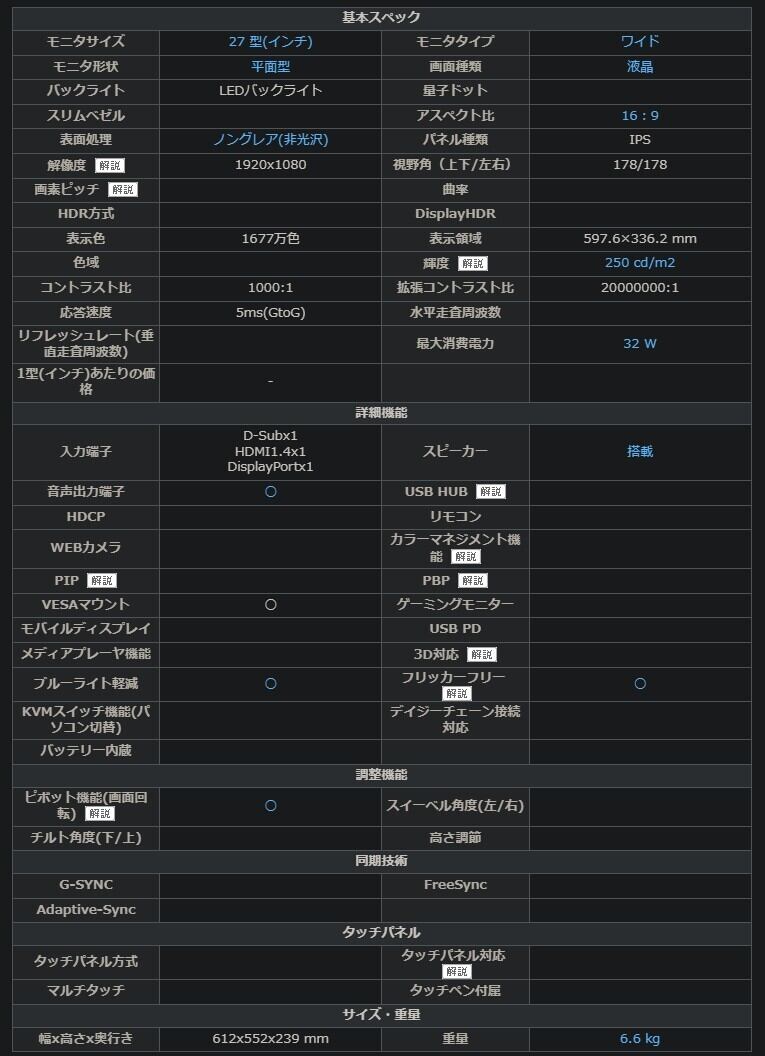Click the 解説 tag beside 輝度
Image resolution: width=765 pixels, height=1056 pixels.
(x=473, y=263)
